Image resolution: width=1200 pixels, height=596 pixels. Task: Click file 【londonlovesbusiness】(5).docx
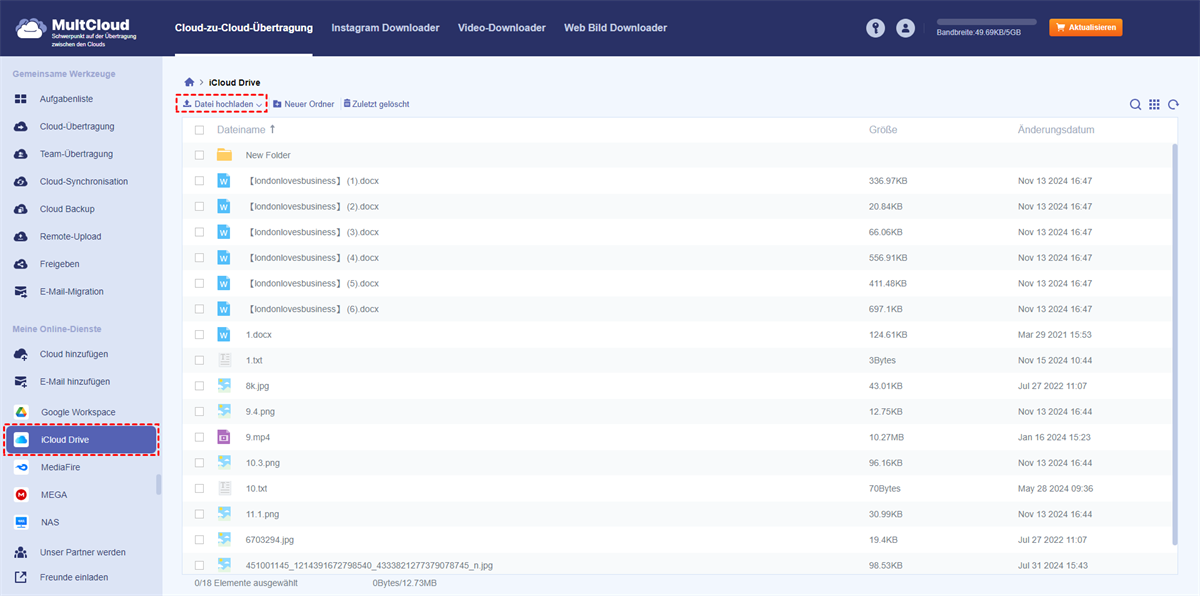pyautogui.click(x=312, y=284)
